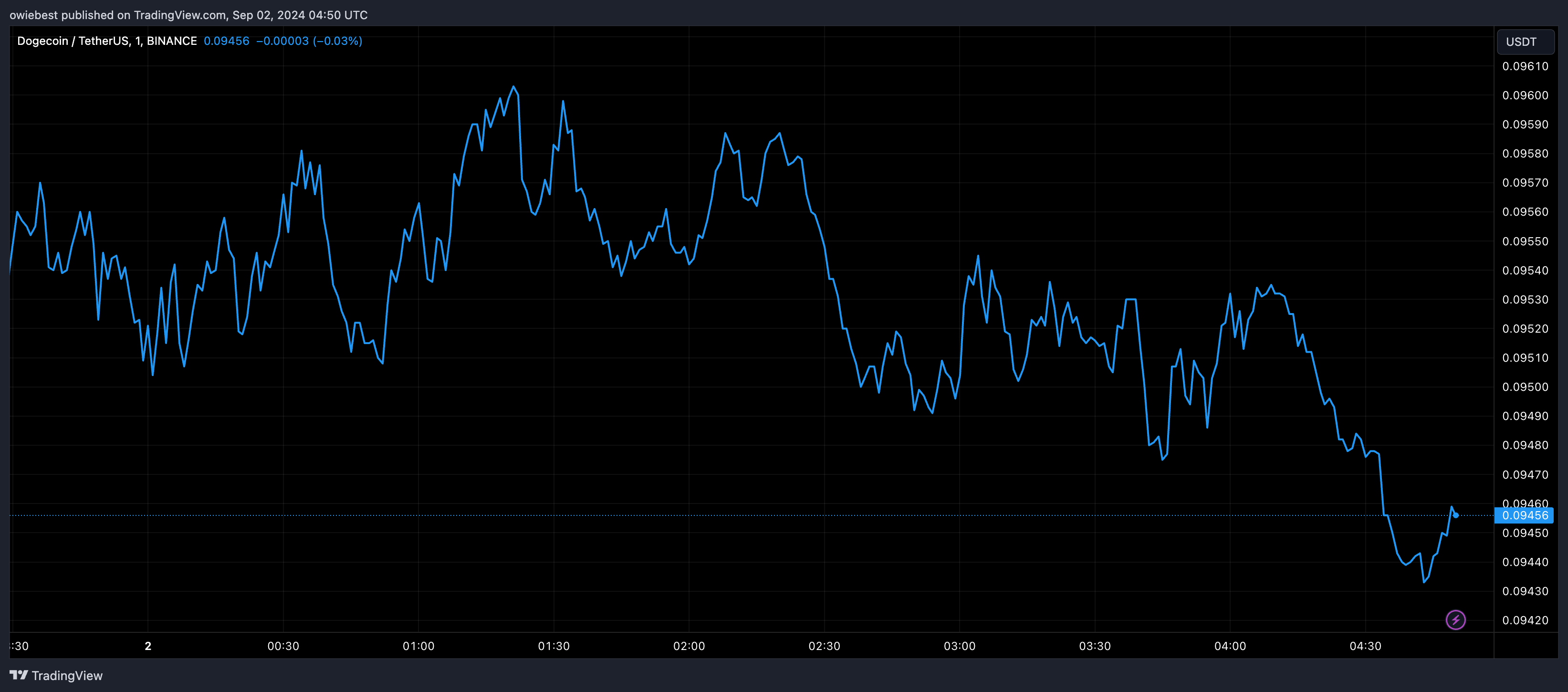Click the 00:30 time axis label

click(283, 646)
